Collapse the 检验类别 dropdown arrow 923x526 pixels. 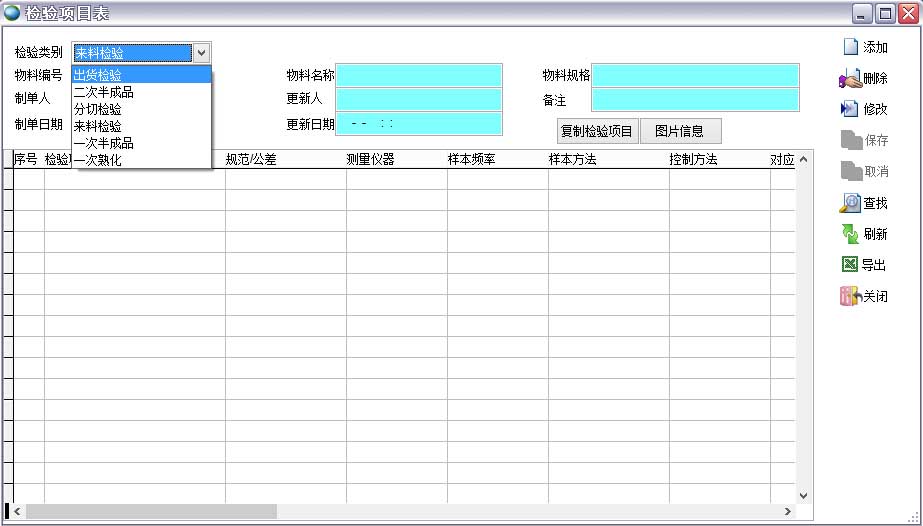pos(201,53)
